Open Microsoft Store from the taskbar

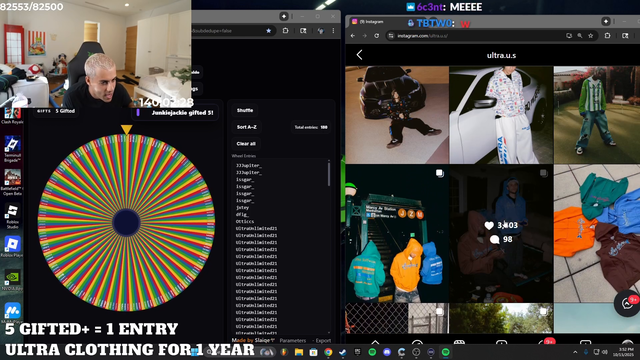(313, 352)
